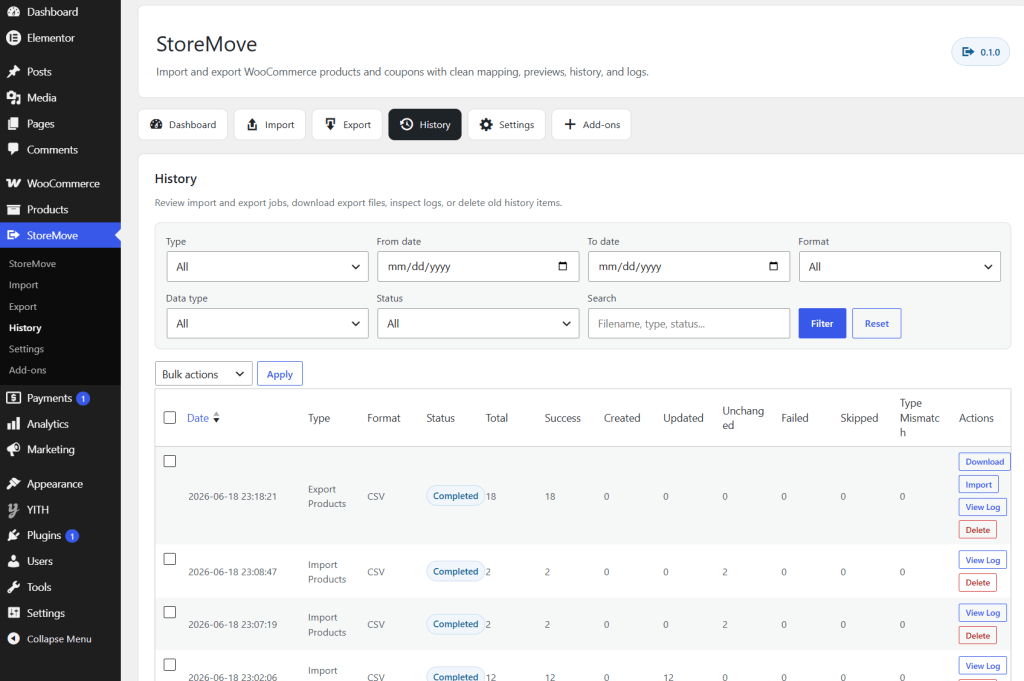
Task: Click the StoreMove export-arrow icon in sidebar
Action: pyautogui.click(x=13, y=235)
